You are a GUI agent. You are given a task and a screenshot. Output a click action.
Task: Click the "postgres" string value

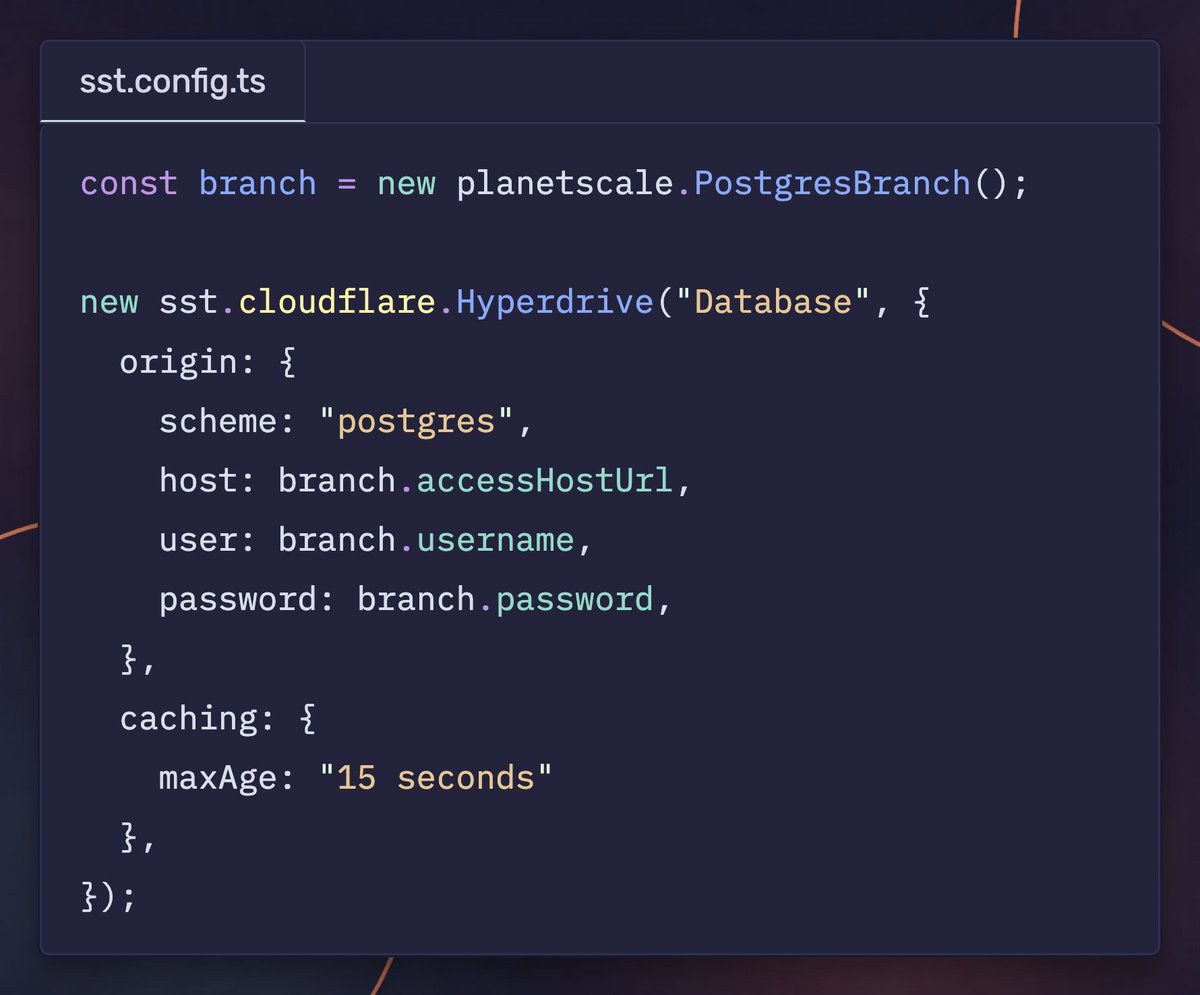click(417, 421)
